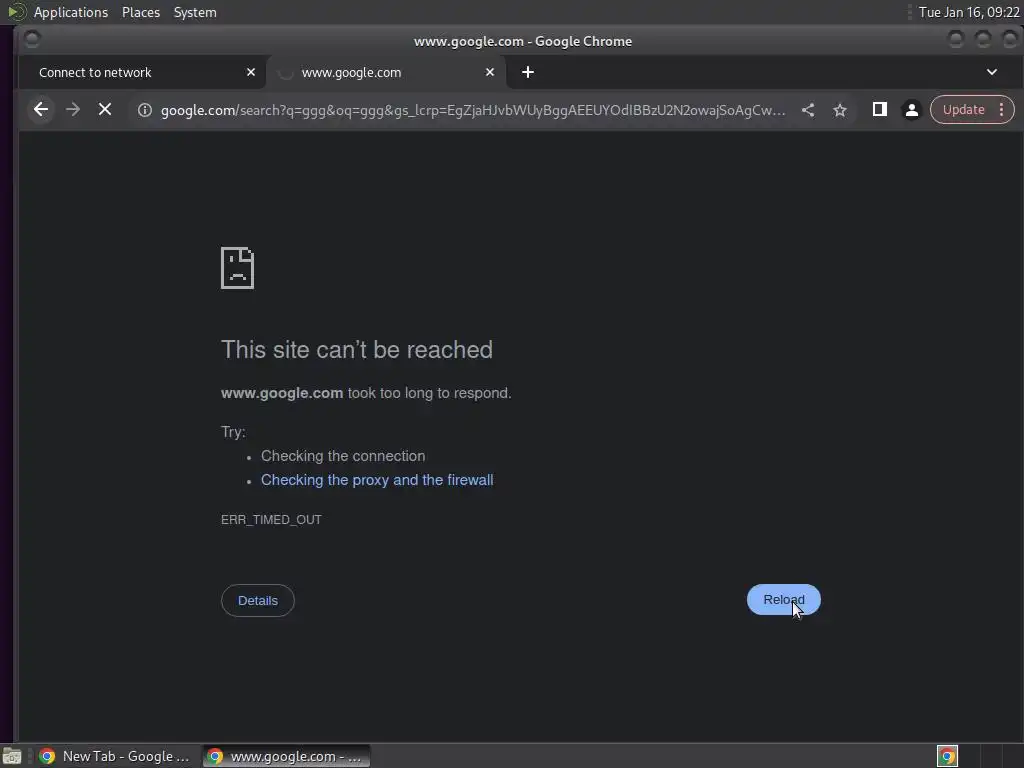
Task: Switch to the Connect to network tab
Action: click(x=142, y=72)
